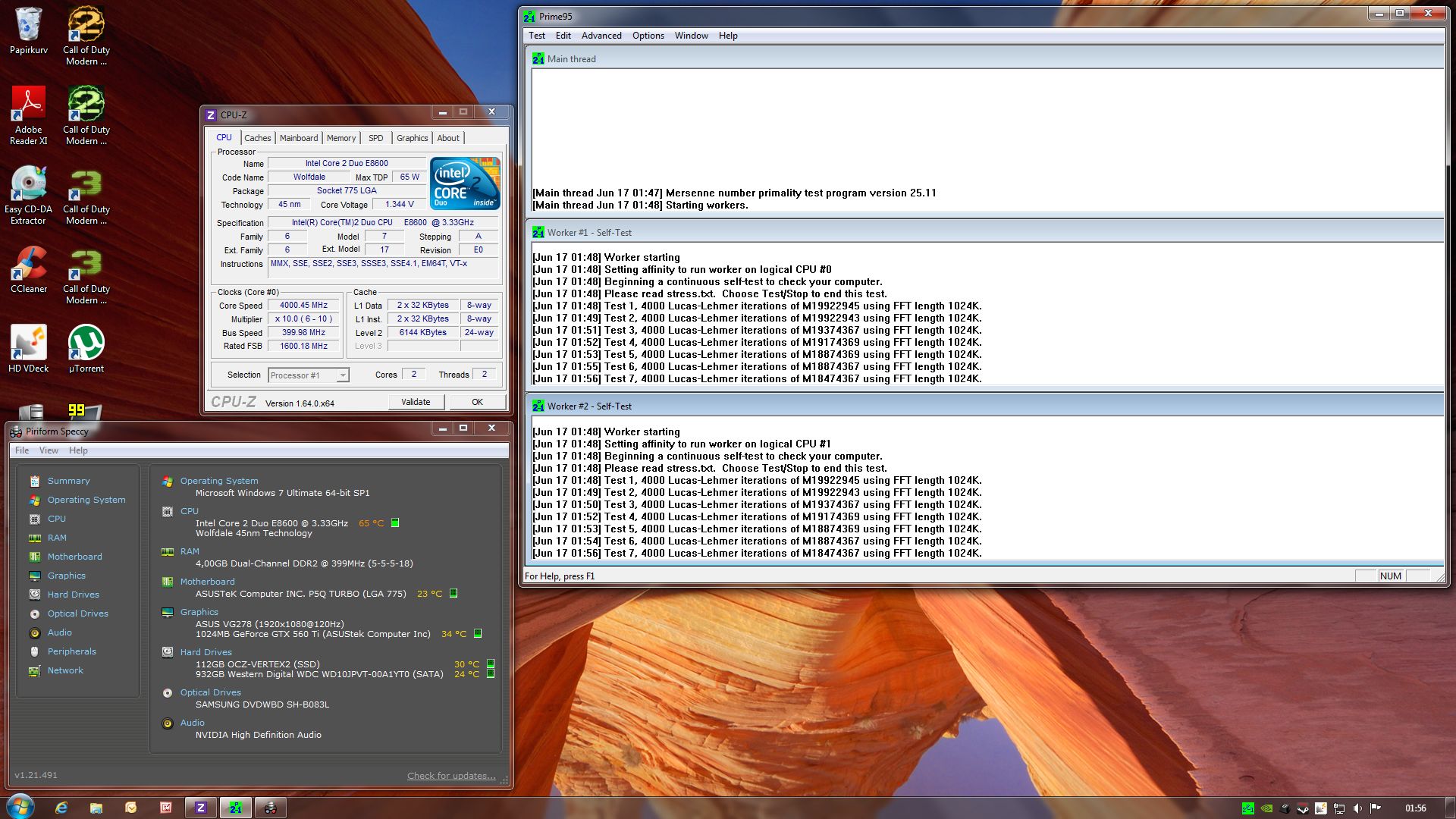Open the HD VDeck desktop shortcut

29,349
